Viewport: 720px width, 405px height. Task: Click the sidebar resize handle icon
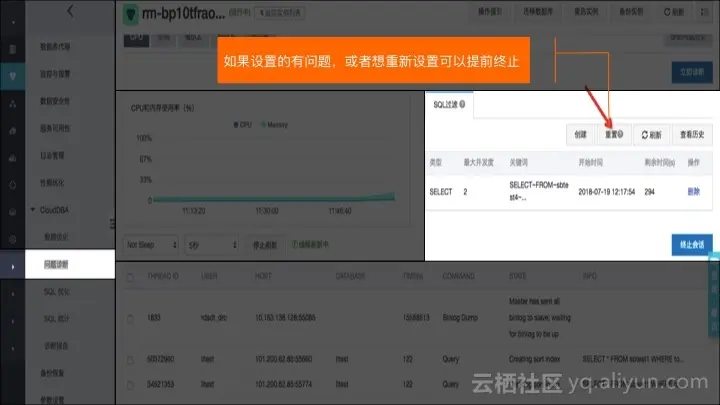[112, 224]
